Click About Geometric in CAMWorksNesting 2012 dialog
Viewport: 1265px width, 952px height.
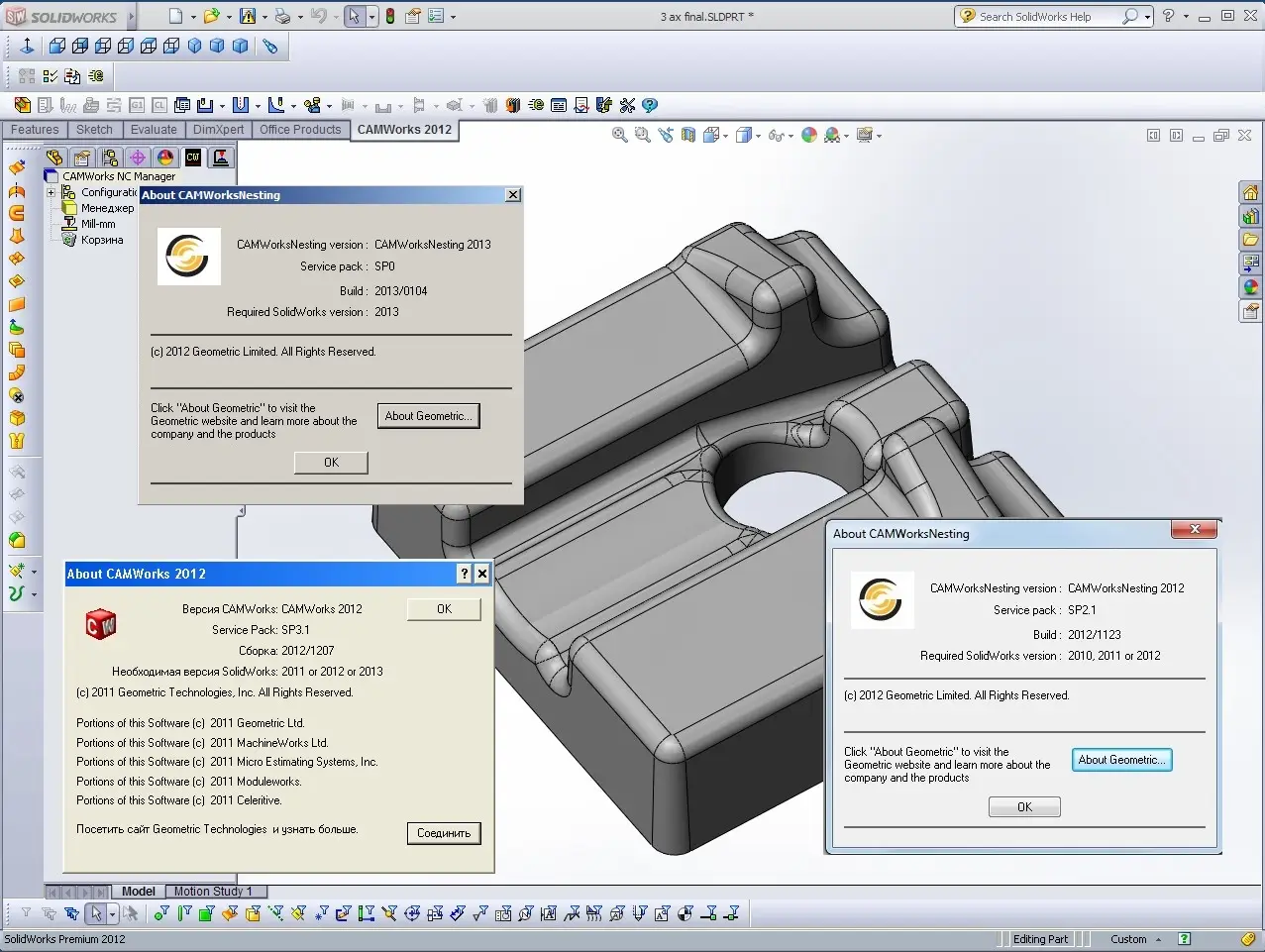1122,760
